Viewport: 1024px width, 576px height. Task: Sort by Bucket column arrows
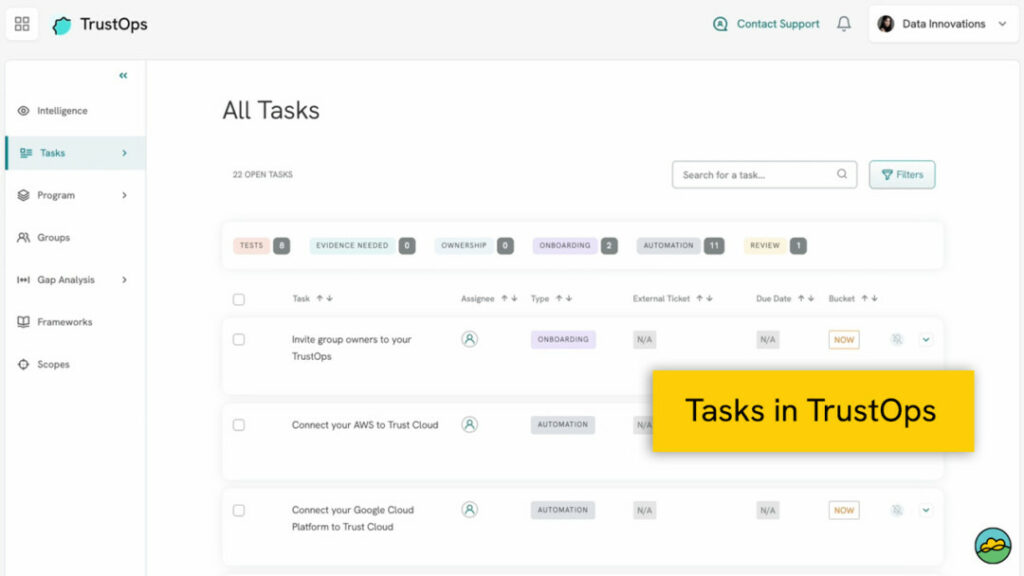pyautogui.click(x=869, y=298)
